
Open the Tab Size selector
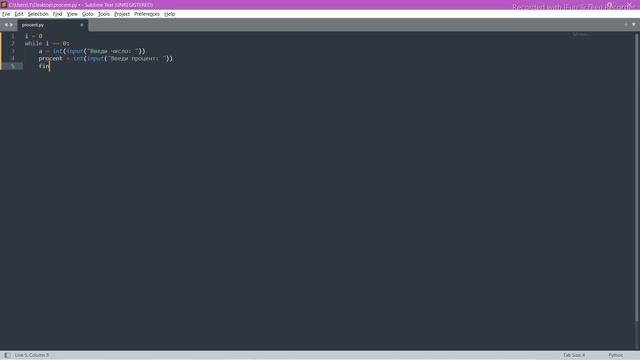574,355
